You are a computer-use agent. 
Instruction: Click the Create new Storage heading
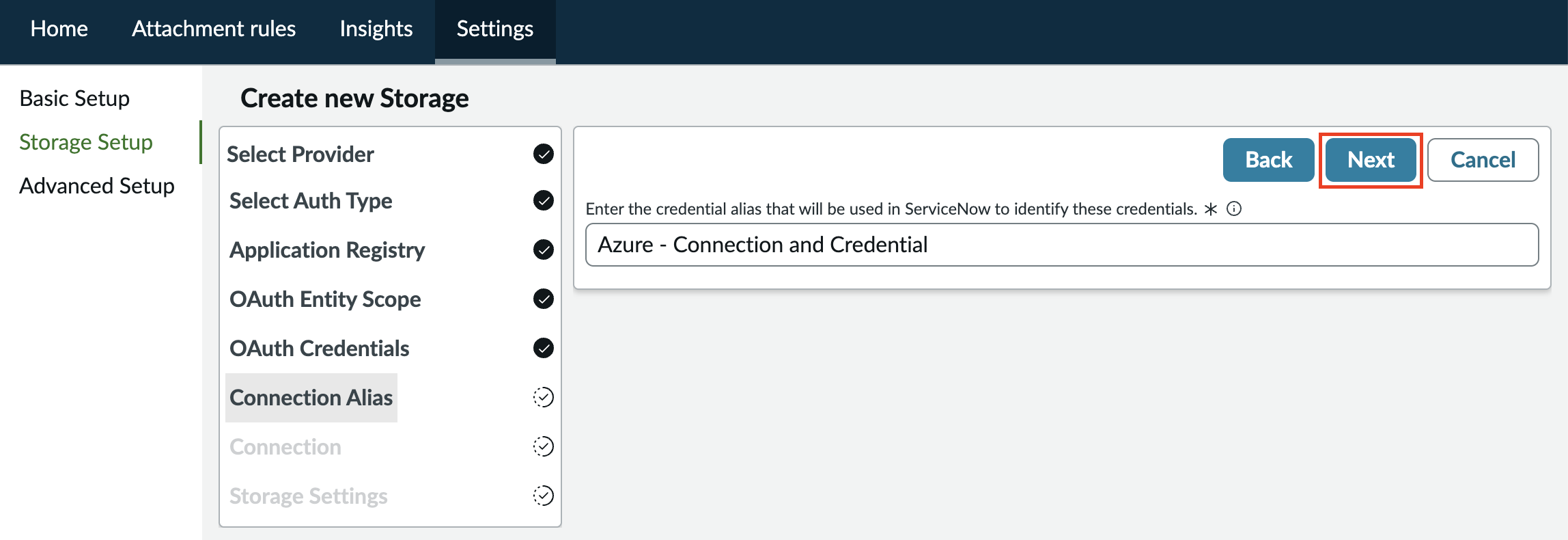(354, 98)
